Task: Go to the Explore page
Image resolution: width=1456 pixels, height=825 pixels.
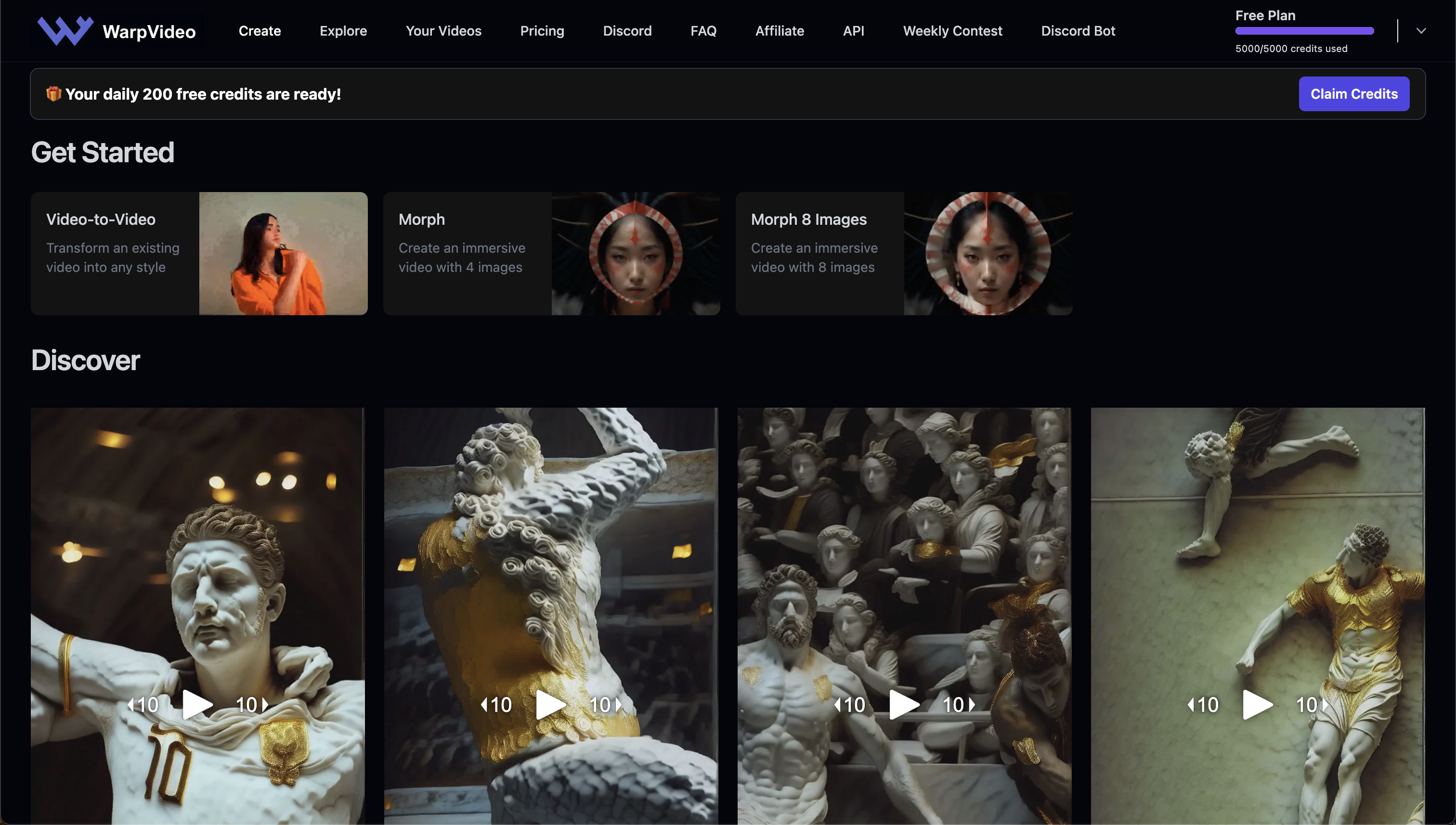Action: [x=343, y=31]
